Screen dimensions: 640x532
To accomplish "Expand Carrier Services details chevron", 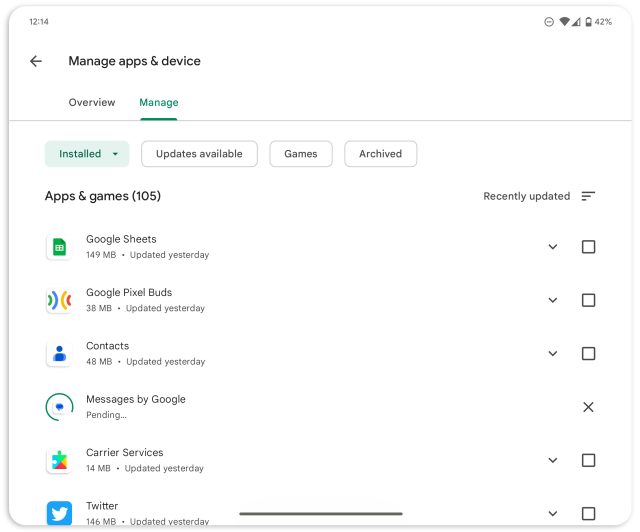I will (552, 460).
